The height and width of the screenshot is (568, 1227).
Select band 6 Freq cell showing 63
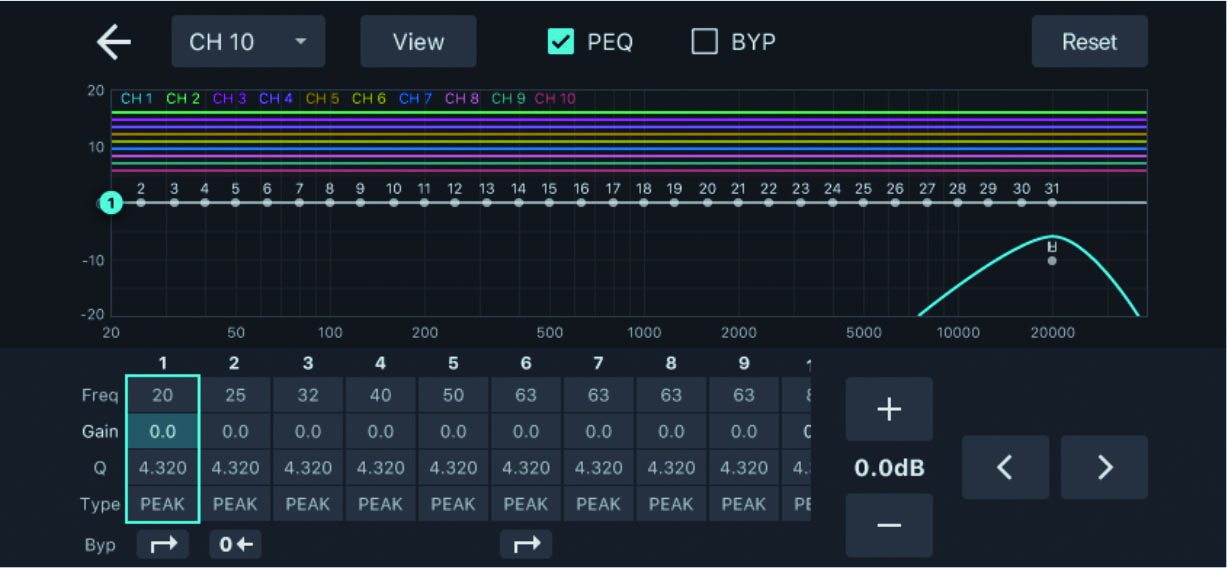click(x=526, y=395)
